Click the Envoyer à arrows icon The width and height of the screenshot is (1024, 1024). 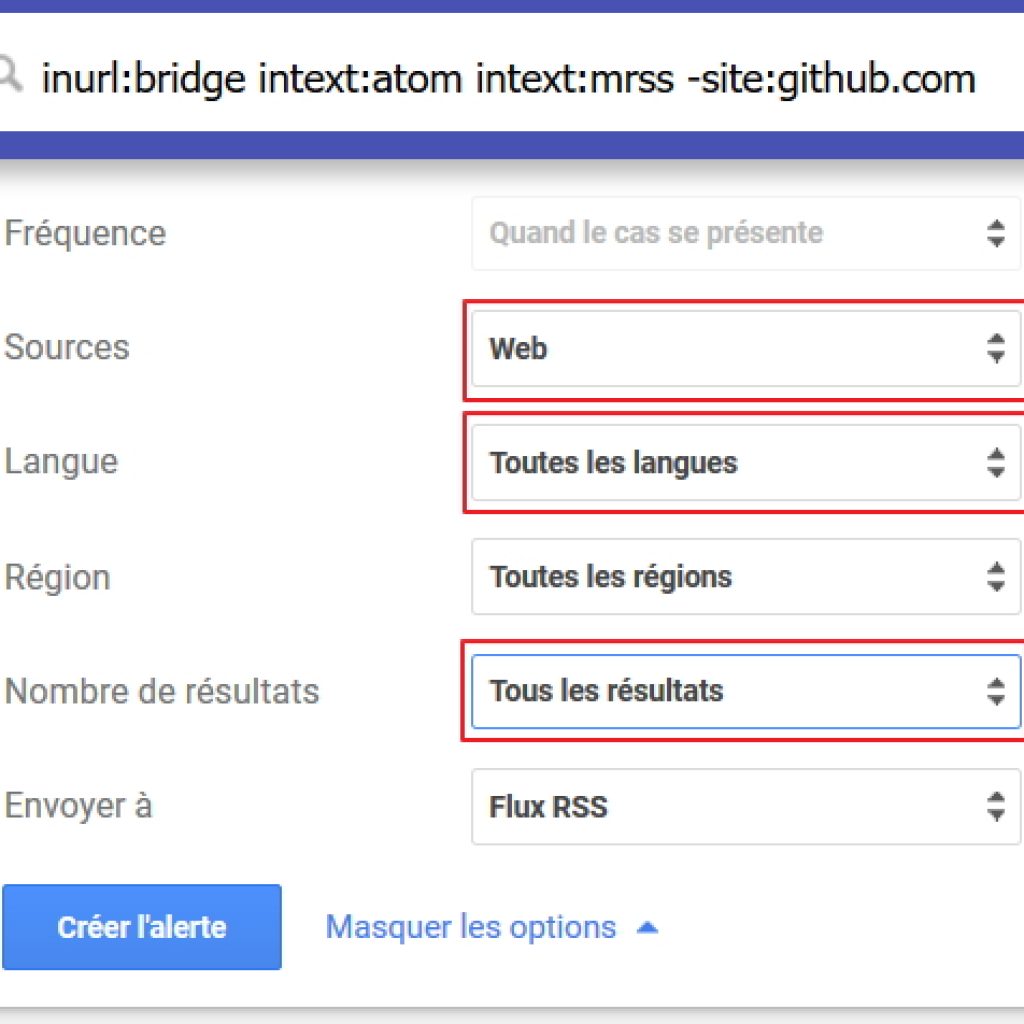click(995, 807)
